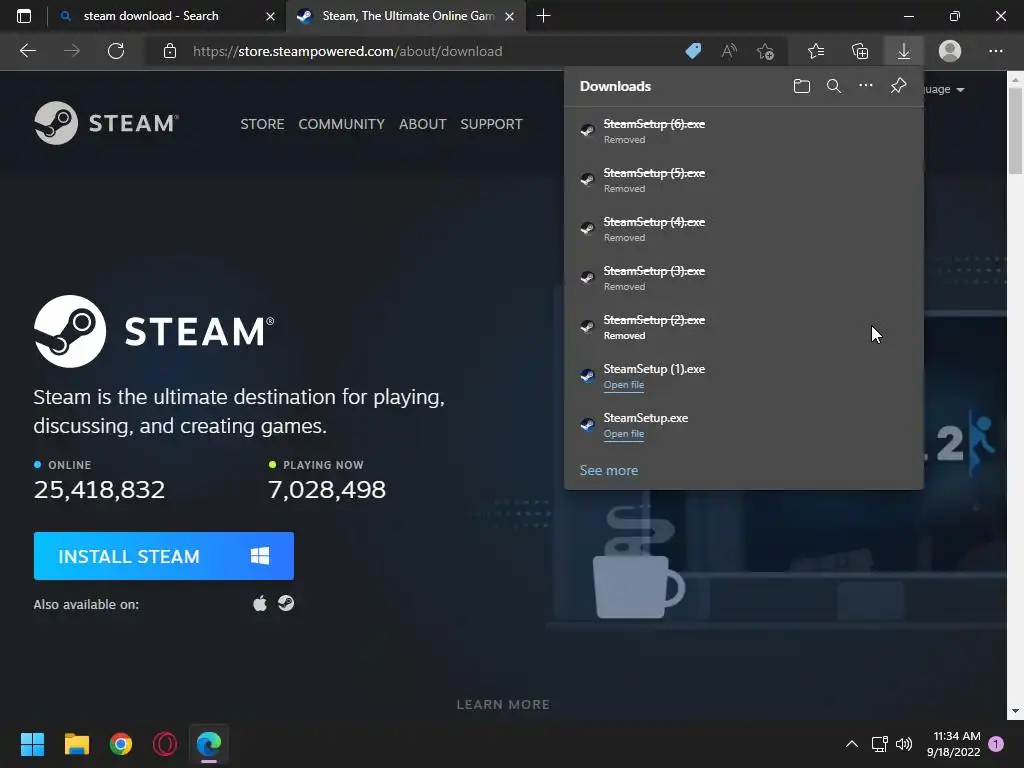Open Edge profile avatar
Screen dimensions: 1024x768
pyautogui.click(x=950, y=51)
